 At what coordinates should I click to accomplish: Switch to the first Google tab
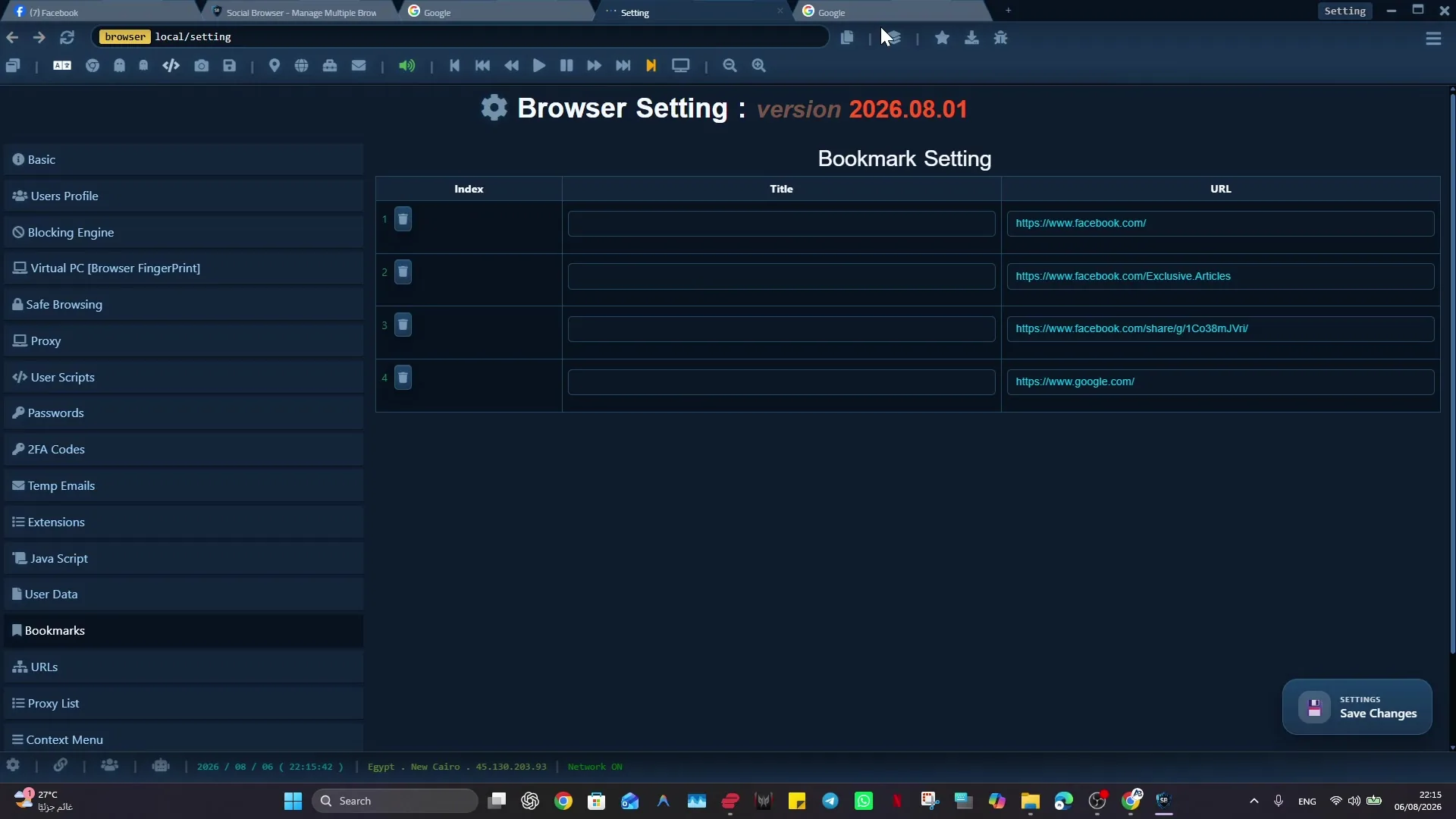click(x=497, y=12)
